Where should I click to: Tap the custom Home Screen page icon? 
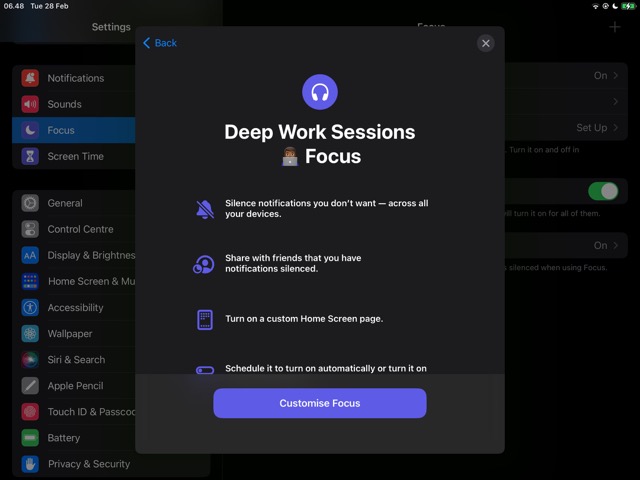tap(205, 319)
